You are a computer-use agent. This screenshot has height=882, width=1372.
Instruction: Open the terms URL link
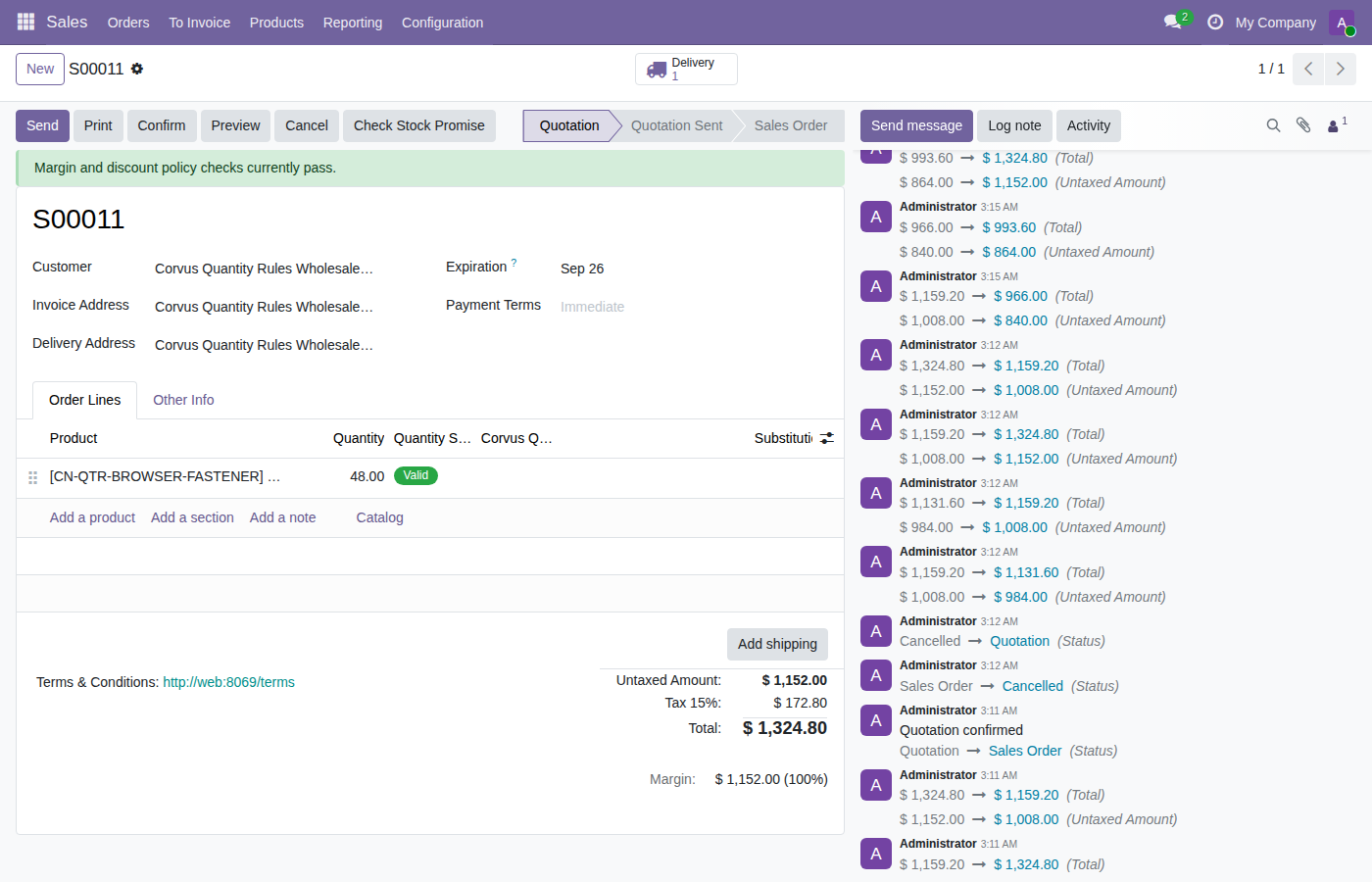[228, 682]
